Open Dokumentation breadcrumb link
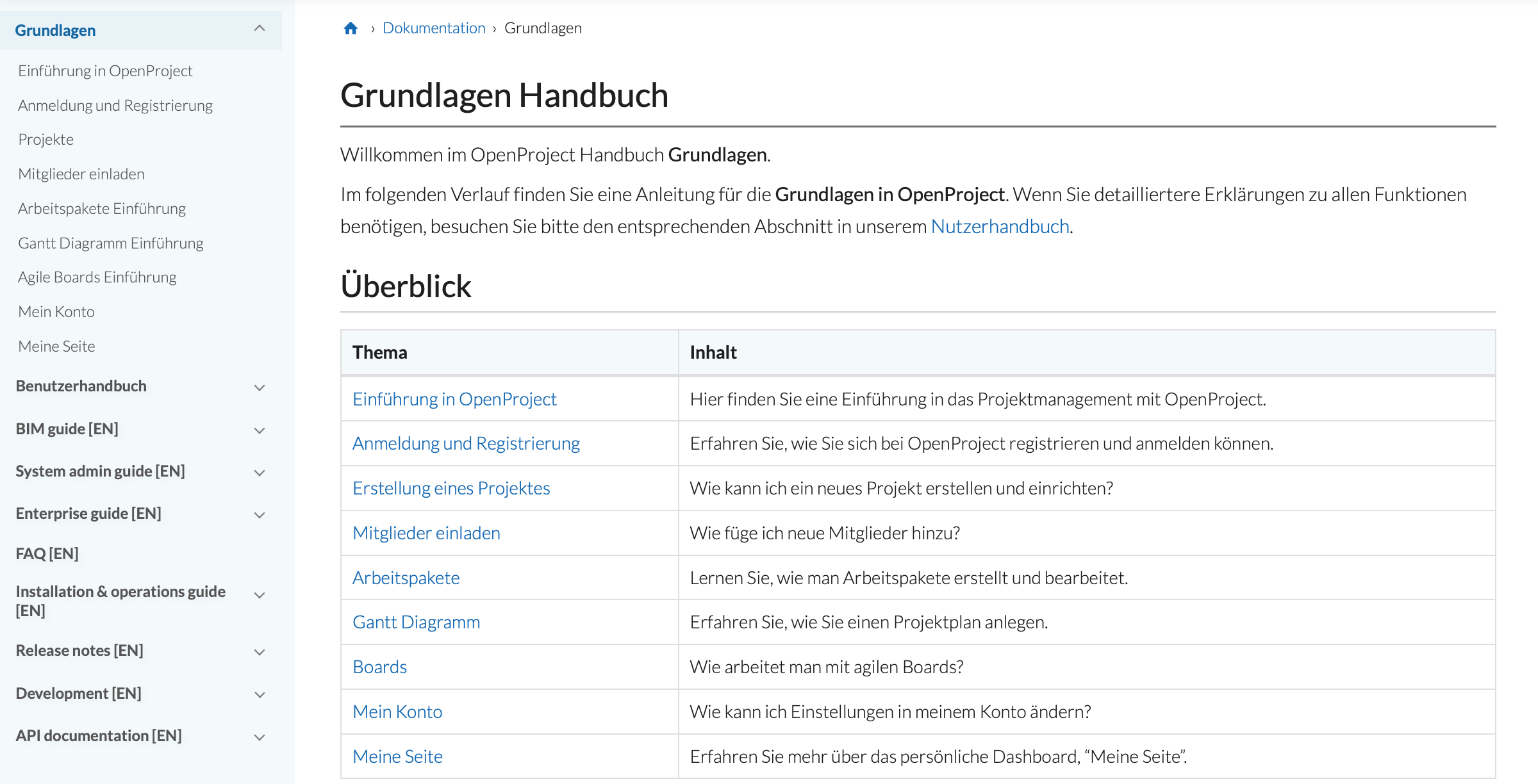The image size is (1538, 784). [434, 28]
